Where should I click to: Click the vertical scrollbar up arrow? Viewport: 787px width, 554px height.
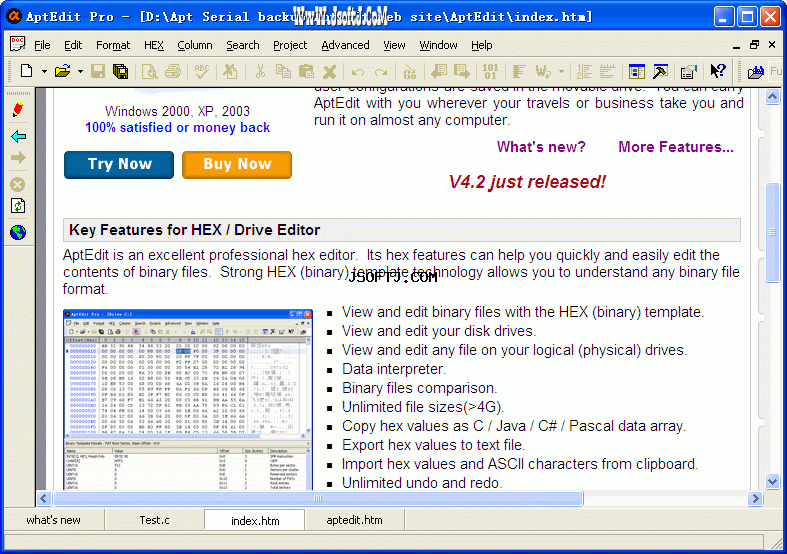click(x=772, y=96)
